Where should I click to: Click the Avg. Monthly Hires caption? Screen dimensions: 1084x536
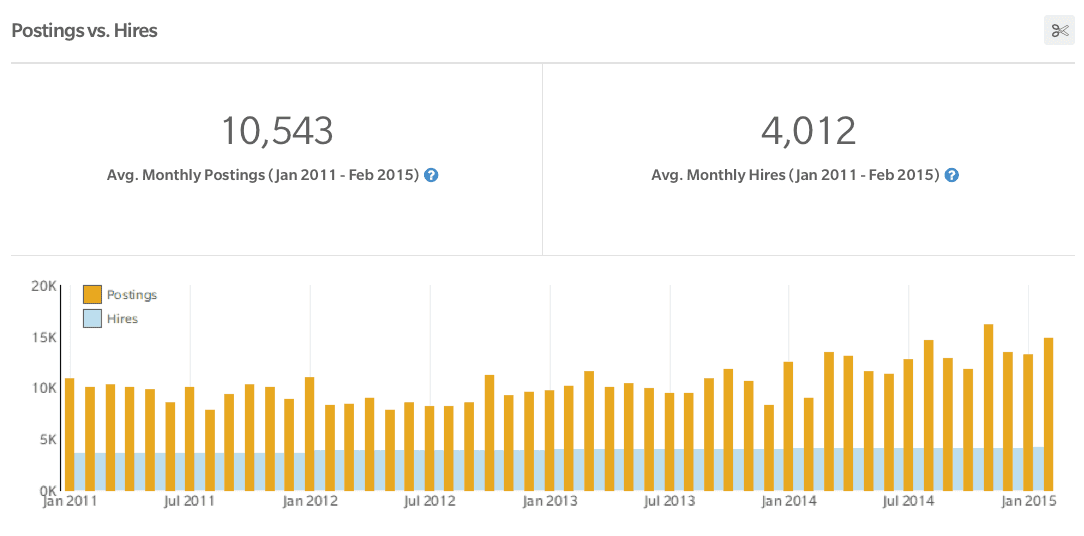point(795,176)
